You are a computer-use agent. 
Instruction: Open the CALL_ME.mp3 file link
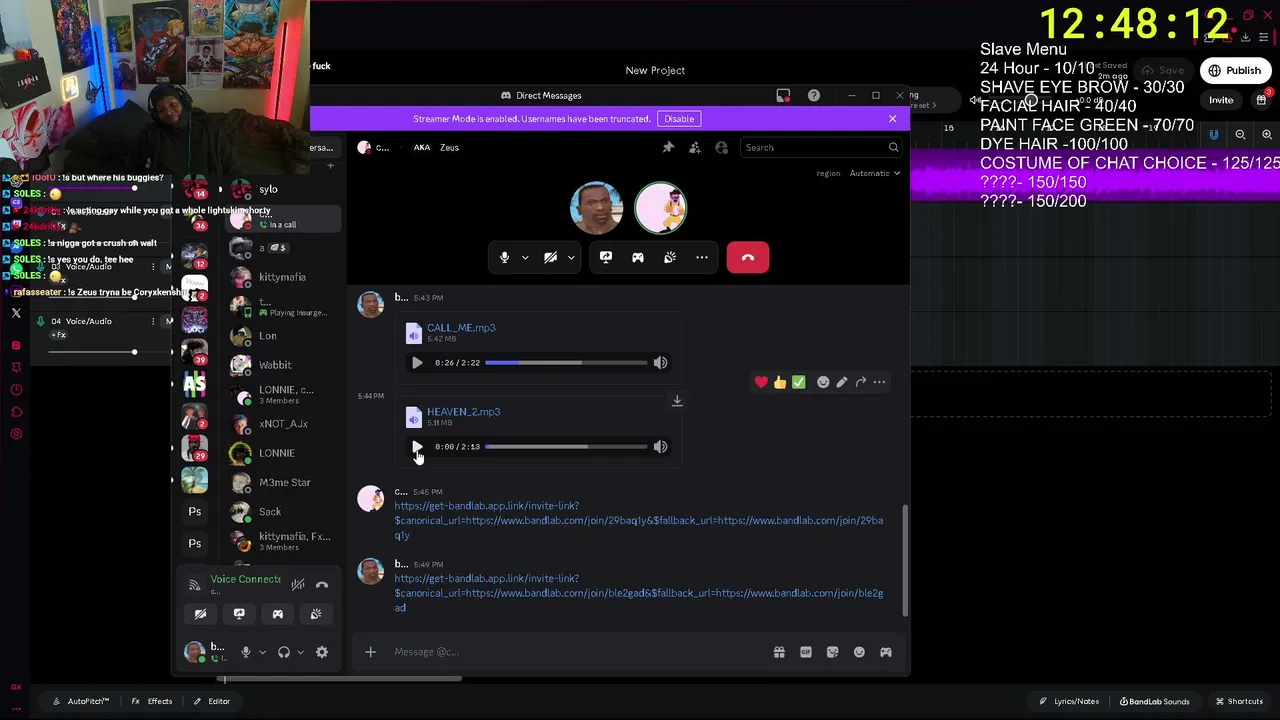coord(461,328)
